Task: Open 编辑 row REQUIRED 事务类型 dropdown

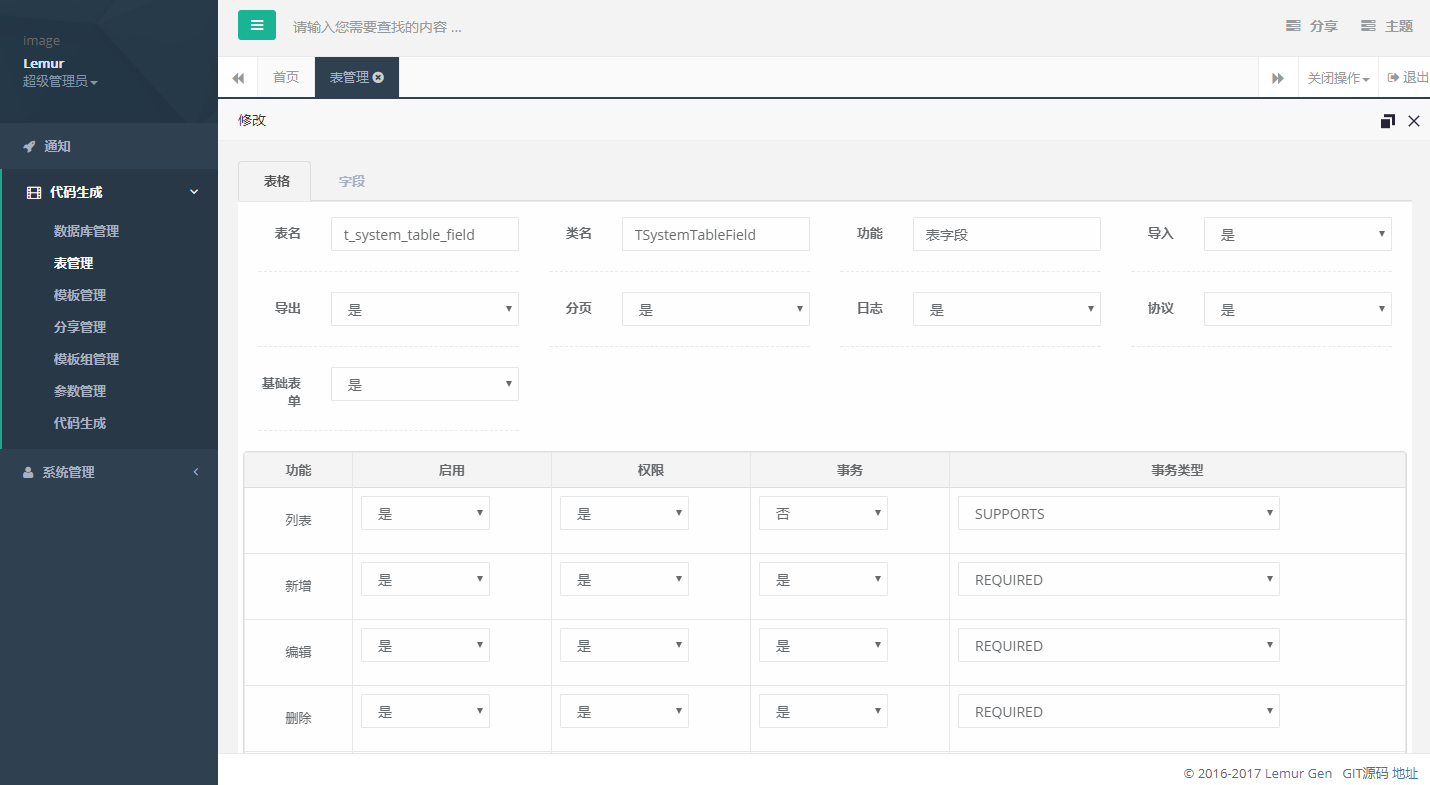Action: (1119, 645)
